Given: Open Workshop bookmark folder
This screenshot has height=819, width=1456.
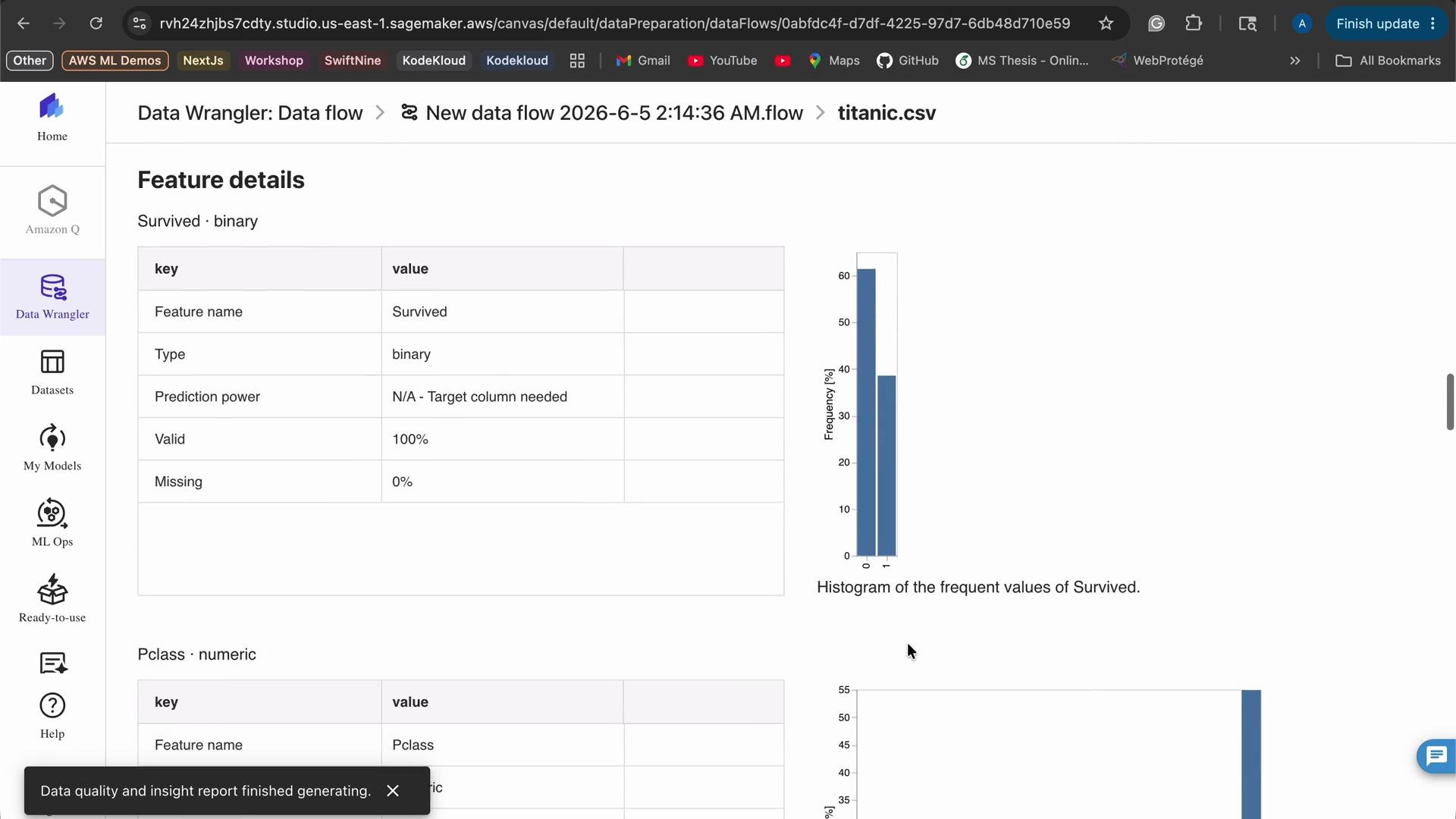Looking at the screenshot, I should tap(274, 61).
